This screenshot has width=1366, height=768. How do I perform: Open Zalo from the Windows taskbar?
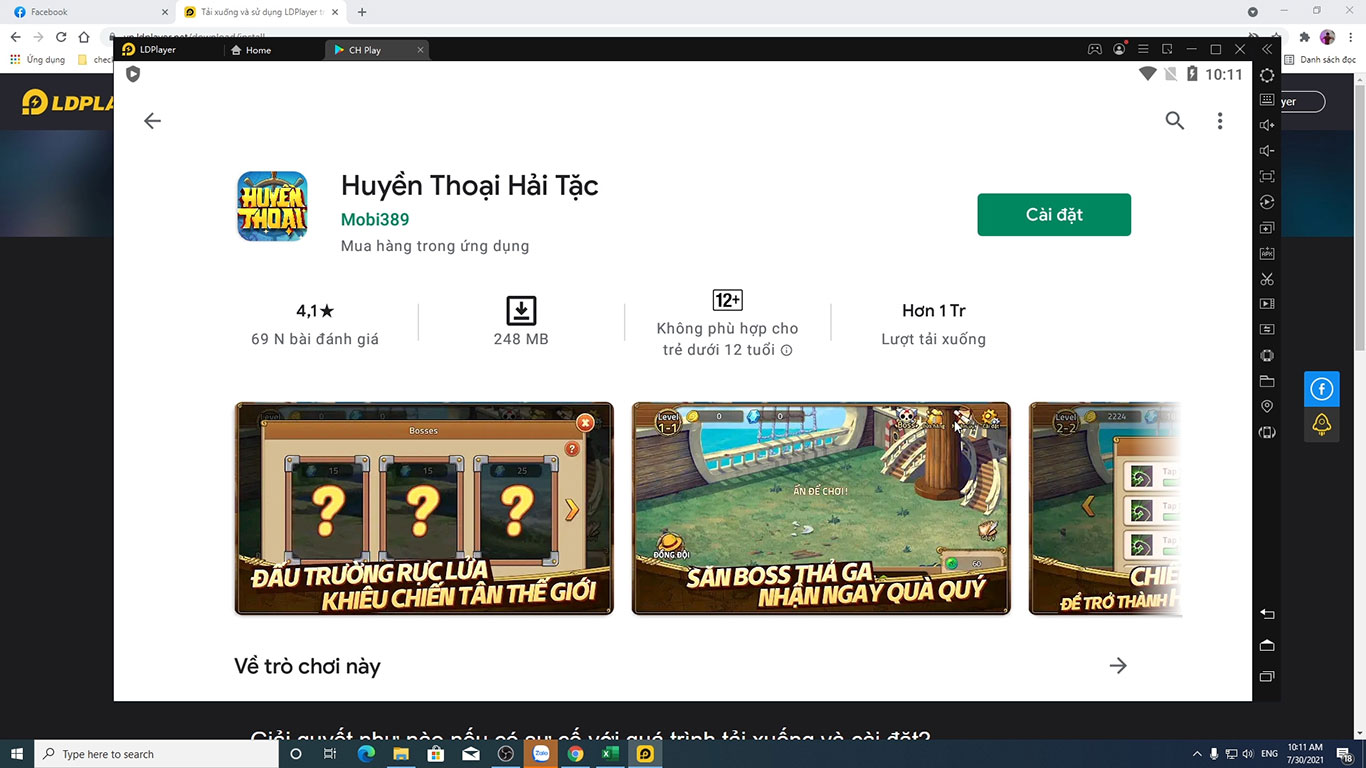[x=540, y=754]
